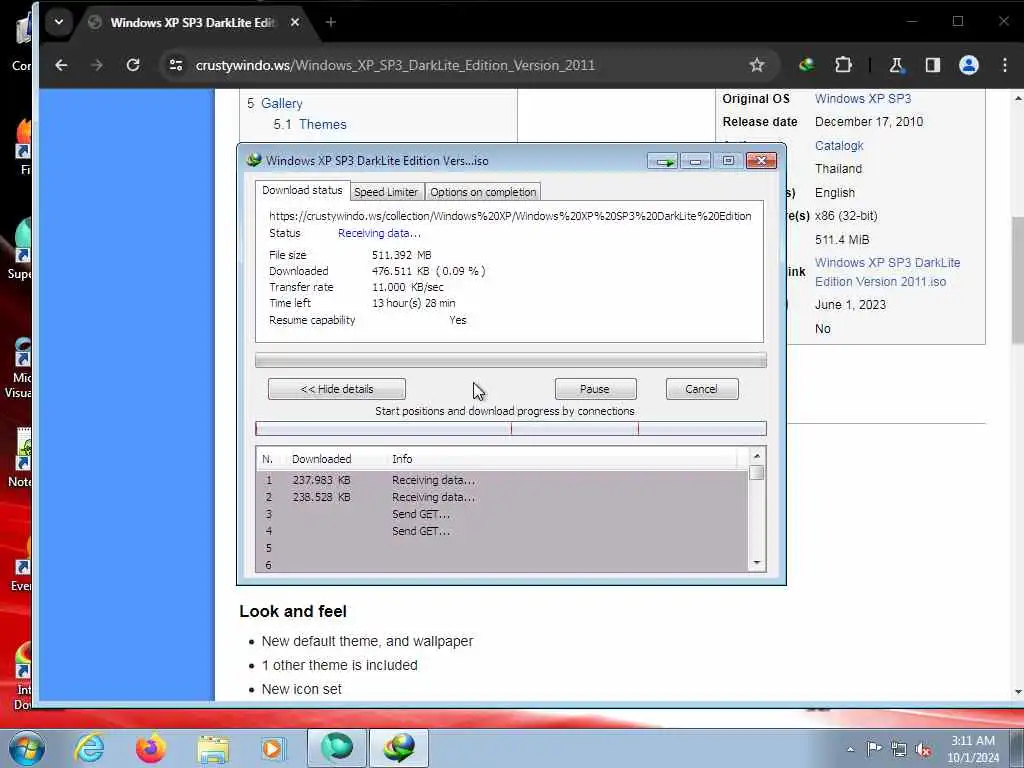Image resolution: width=1024 pixels, height=768 pixels.
Task: Close the Windows XP SP3 DarkLite tab
Action: 295,22
